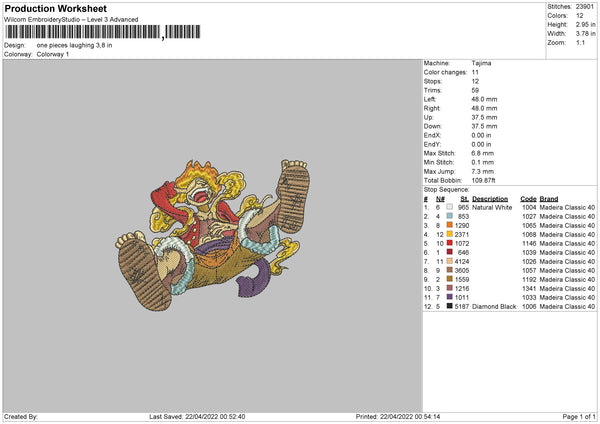Select the yellow thread swatch with 2371 stitches
This screenshot has height=424, width=600.
(x=449, y=234)
